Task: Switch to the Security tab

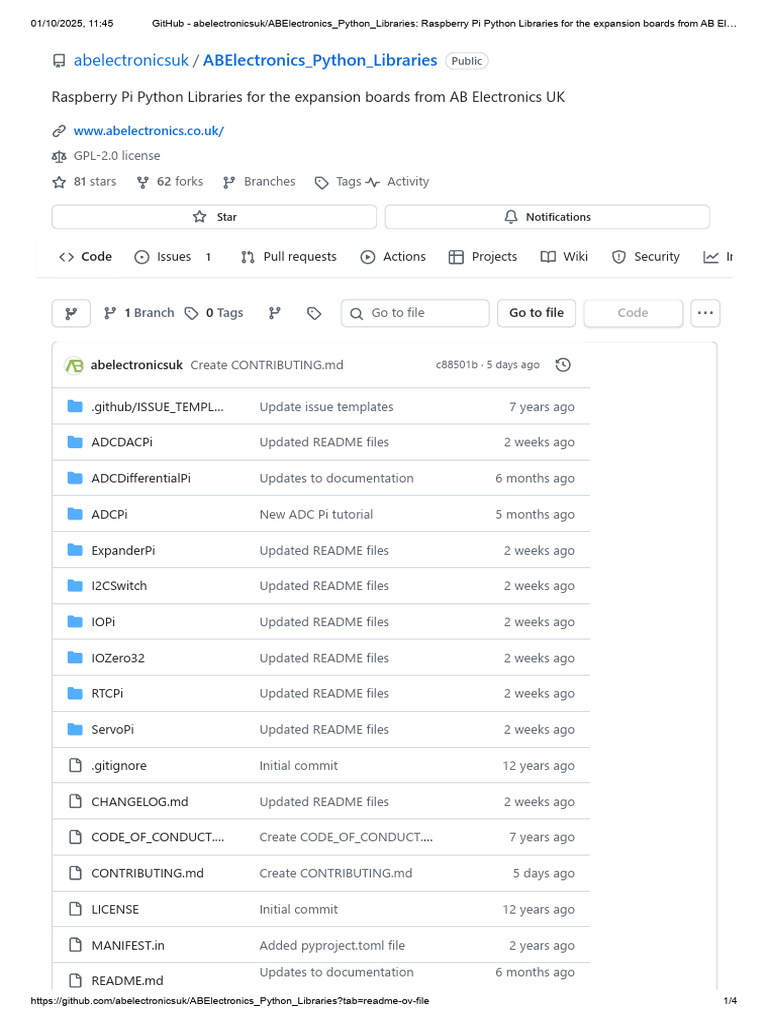Action: pyautogui.click(x=646, y=257)
